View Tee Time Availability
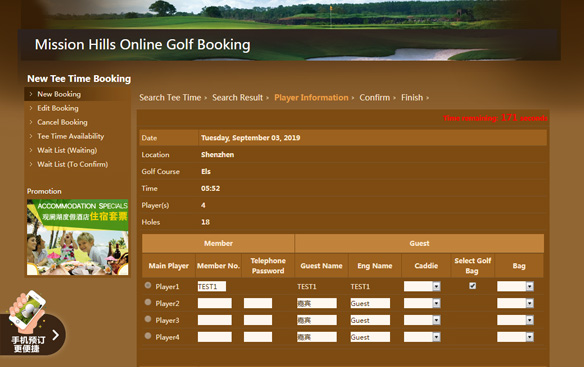 (70, 136)
